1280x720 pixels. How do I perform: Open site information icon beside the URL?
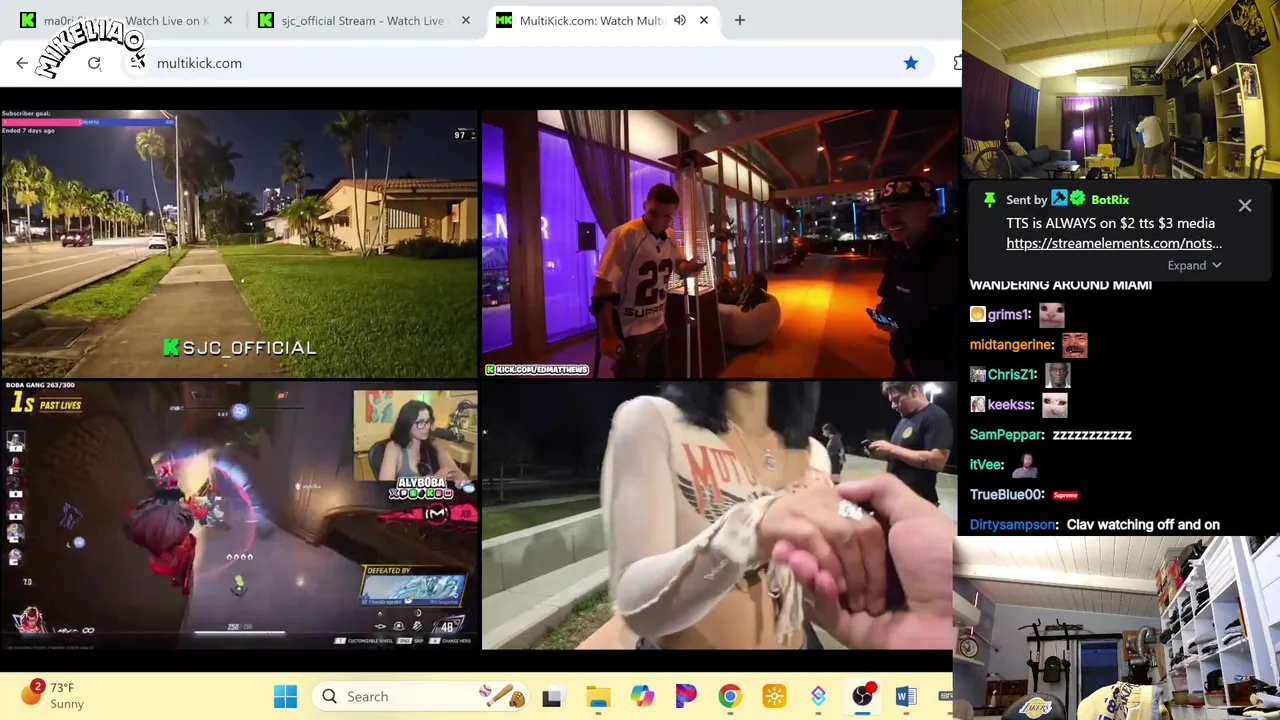[x=138, y=62]
